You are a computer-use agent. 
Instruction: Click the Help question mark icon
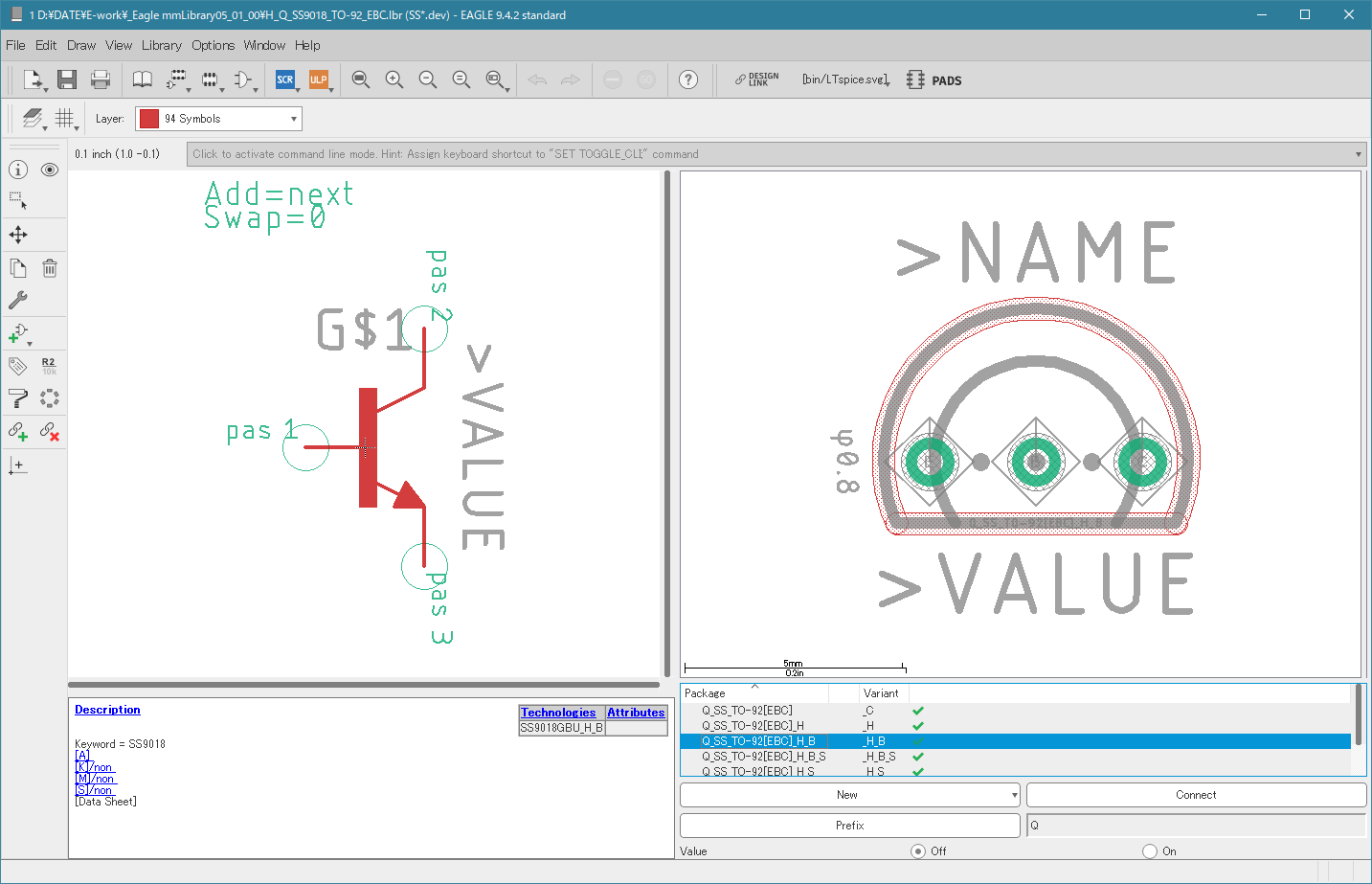687,79
